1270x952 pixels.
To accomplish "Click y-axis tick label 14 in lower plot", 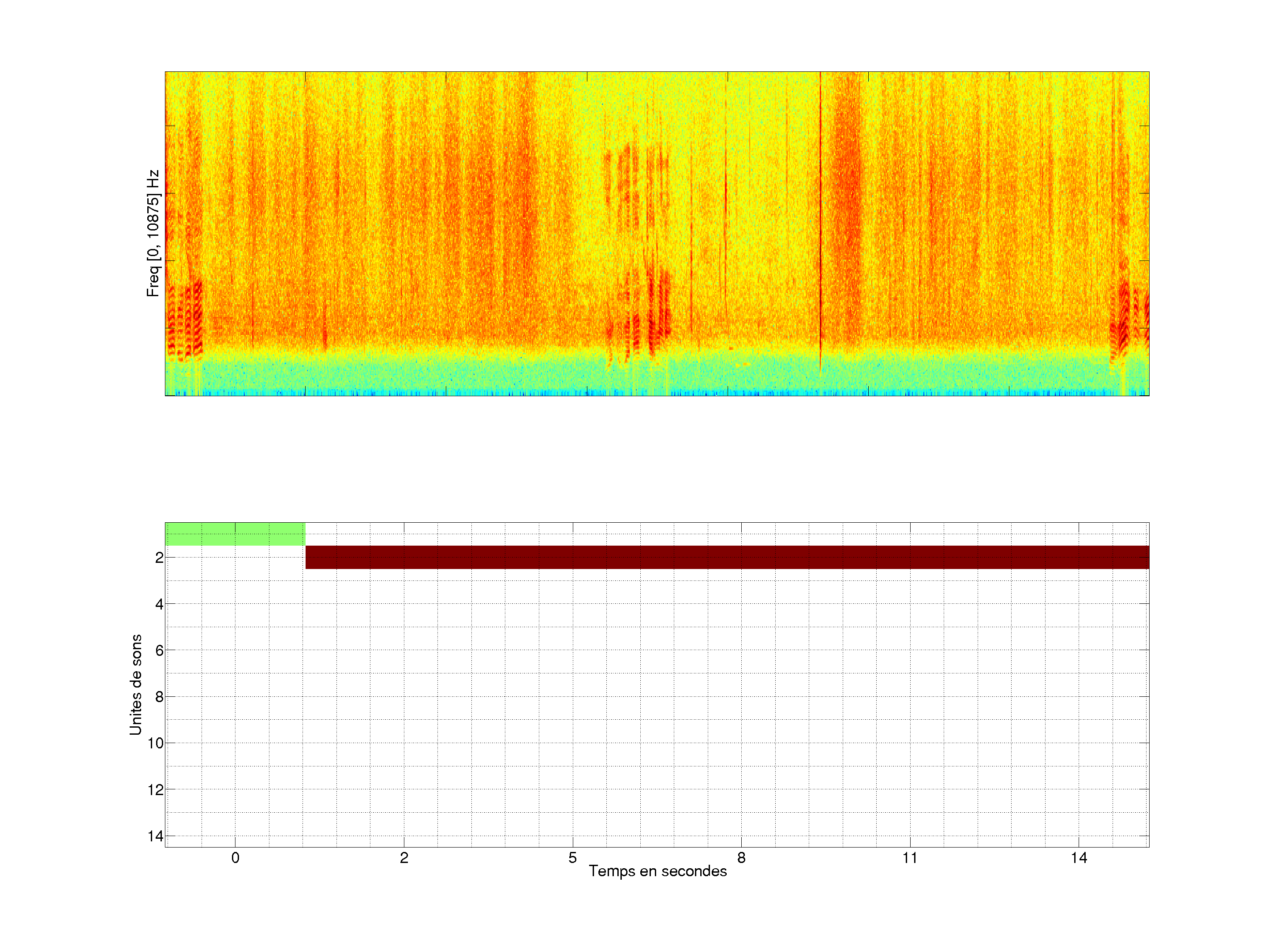I will point(156,837).
